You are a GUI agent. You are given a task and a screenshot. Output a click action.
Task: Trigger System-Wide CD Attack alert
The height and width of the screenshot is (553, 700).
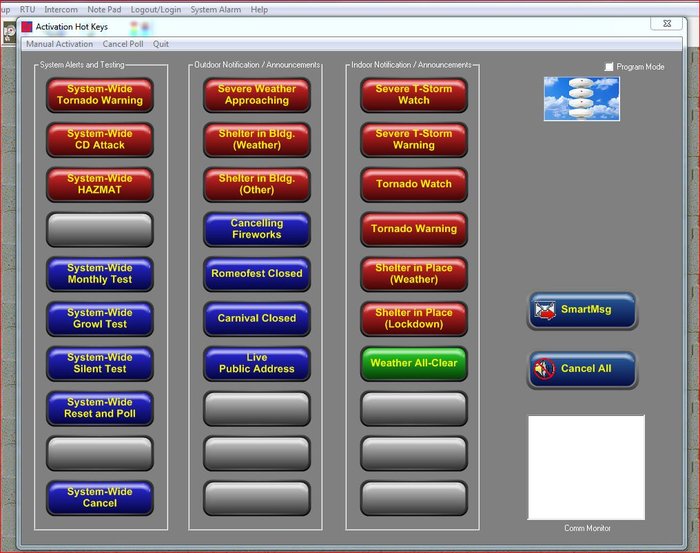100,139
